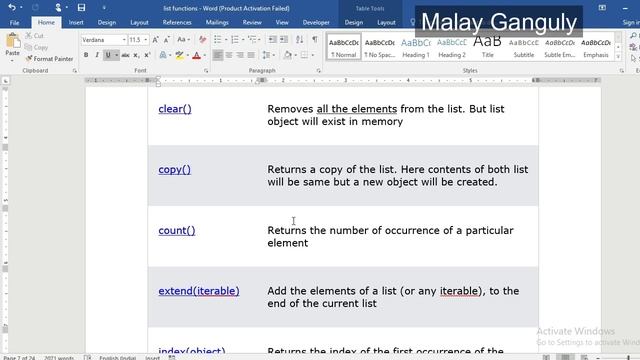Apply the Heading 2 style
640x360 pixels.
451,47
